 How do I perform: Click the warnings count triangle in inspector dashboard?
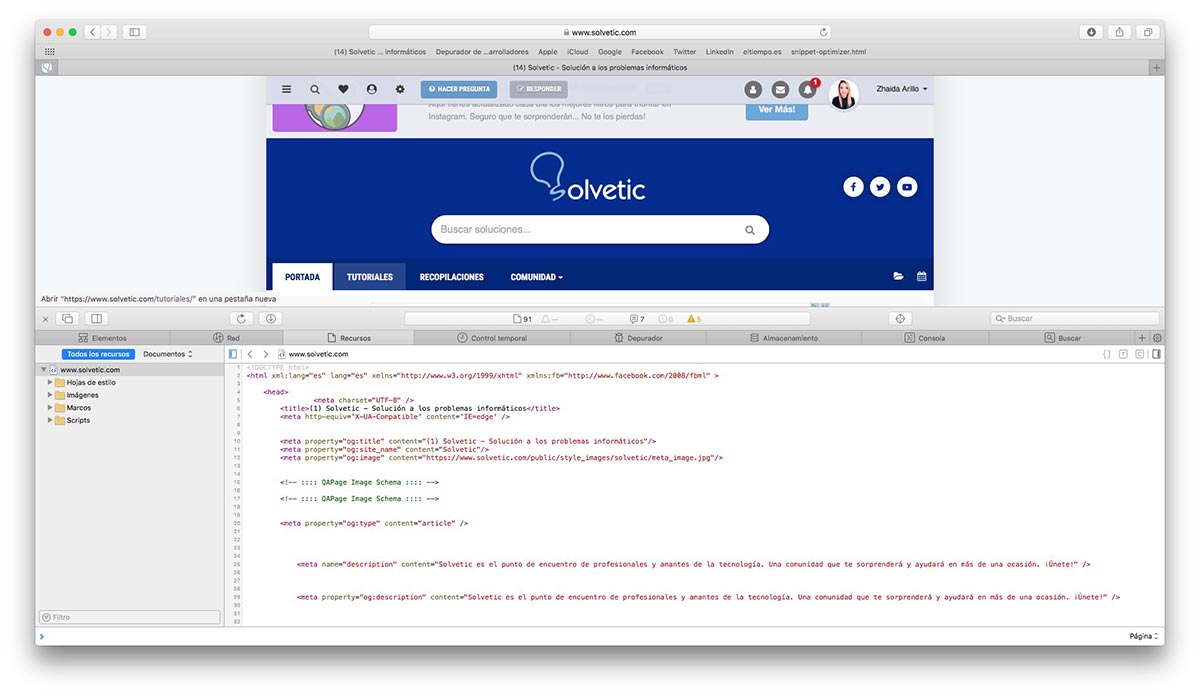tap(694, 319)
